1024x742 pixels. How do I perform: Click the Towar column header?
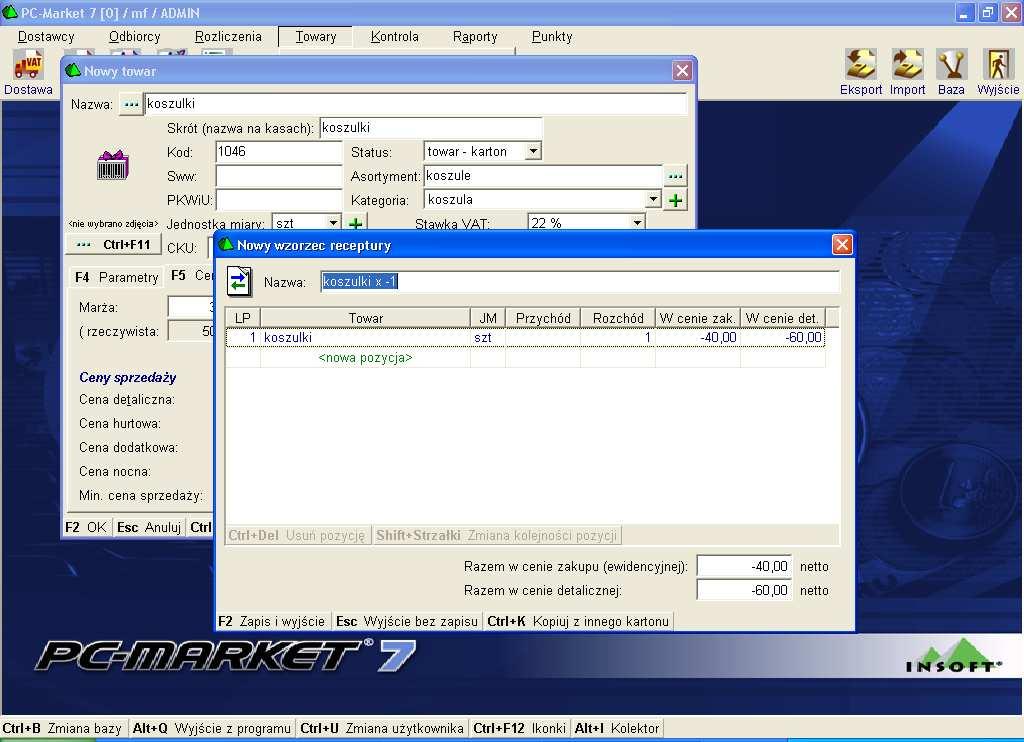pyautogui.click(x=366, y=318)
